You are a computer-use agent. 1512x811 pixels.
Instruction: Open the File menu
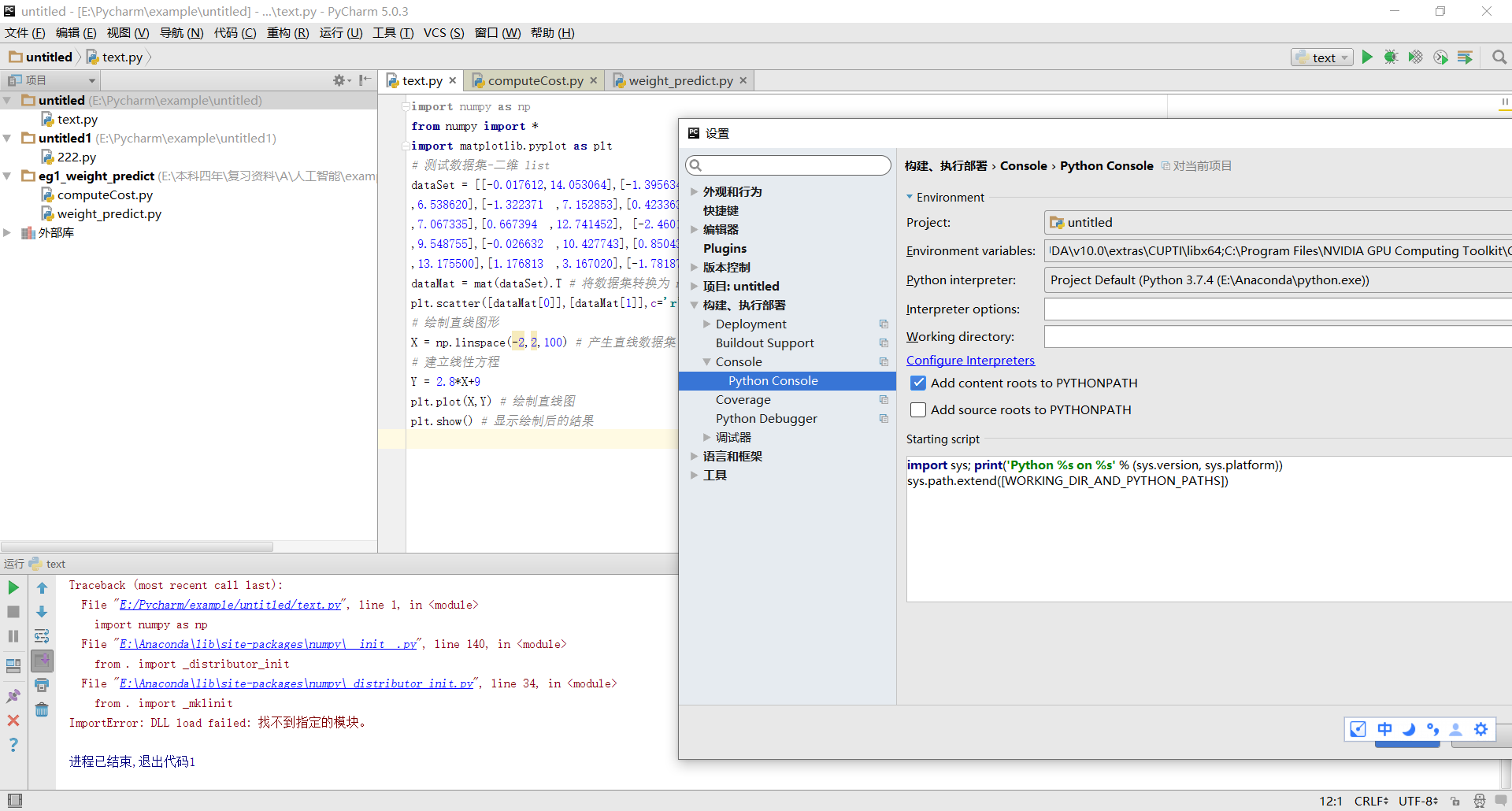25,33
